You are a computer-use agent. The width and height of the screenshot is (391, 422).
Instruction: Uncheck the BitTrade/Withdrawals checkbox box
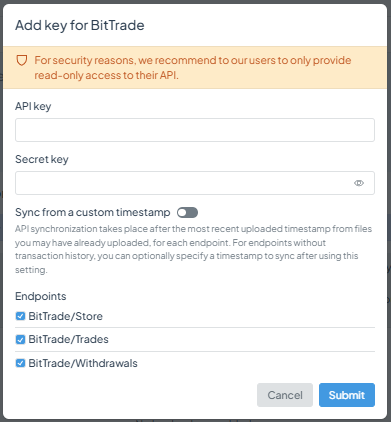pos(20,363)
